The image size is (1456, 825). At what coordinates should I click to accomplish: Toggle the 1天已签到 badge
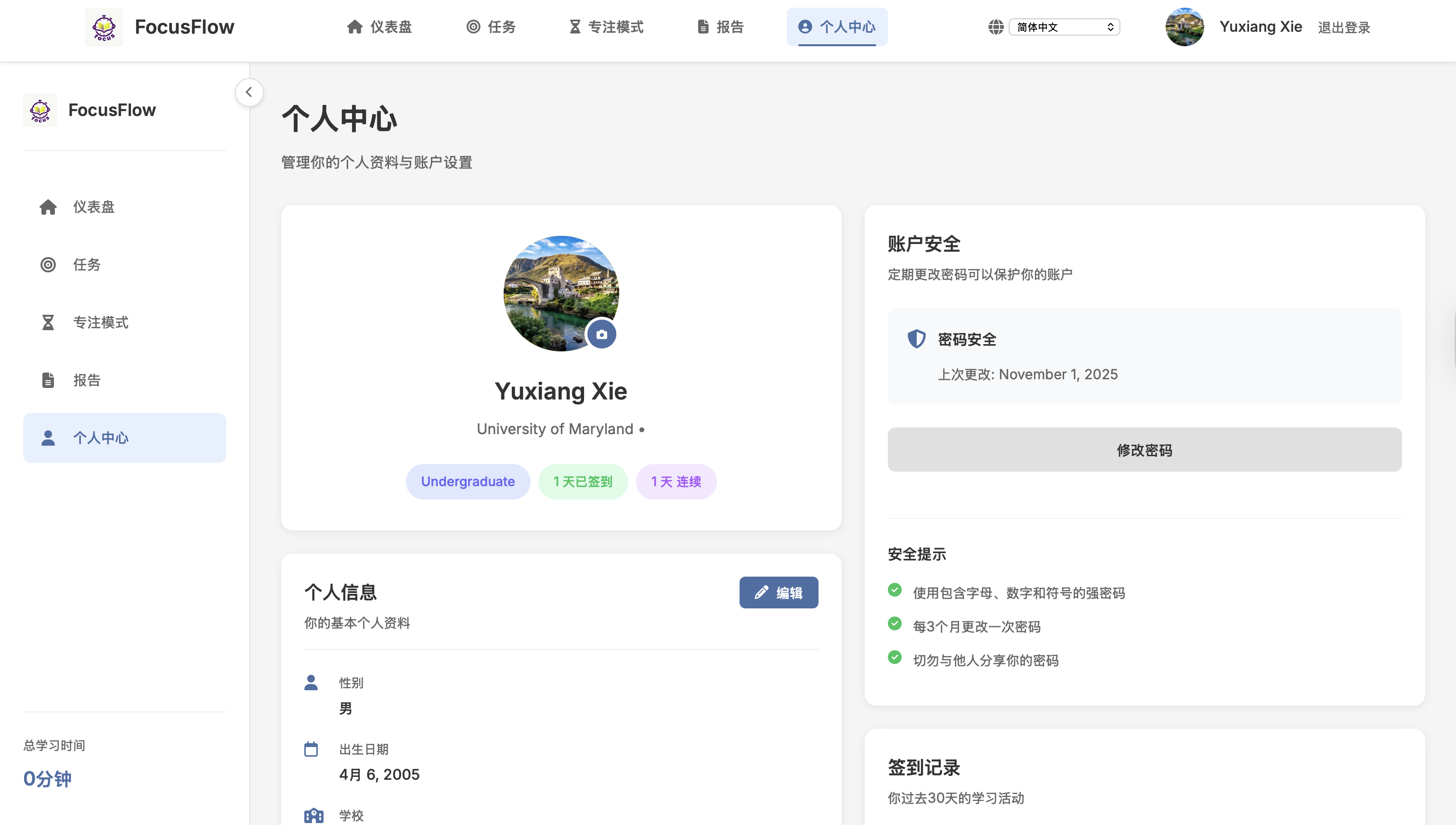pyautogui.click(x=583, y=481)
